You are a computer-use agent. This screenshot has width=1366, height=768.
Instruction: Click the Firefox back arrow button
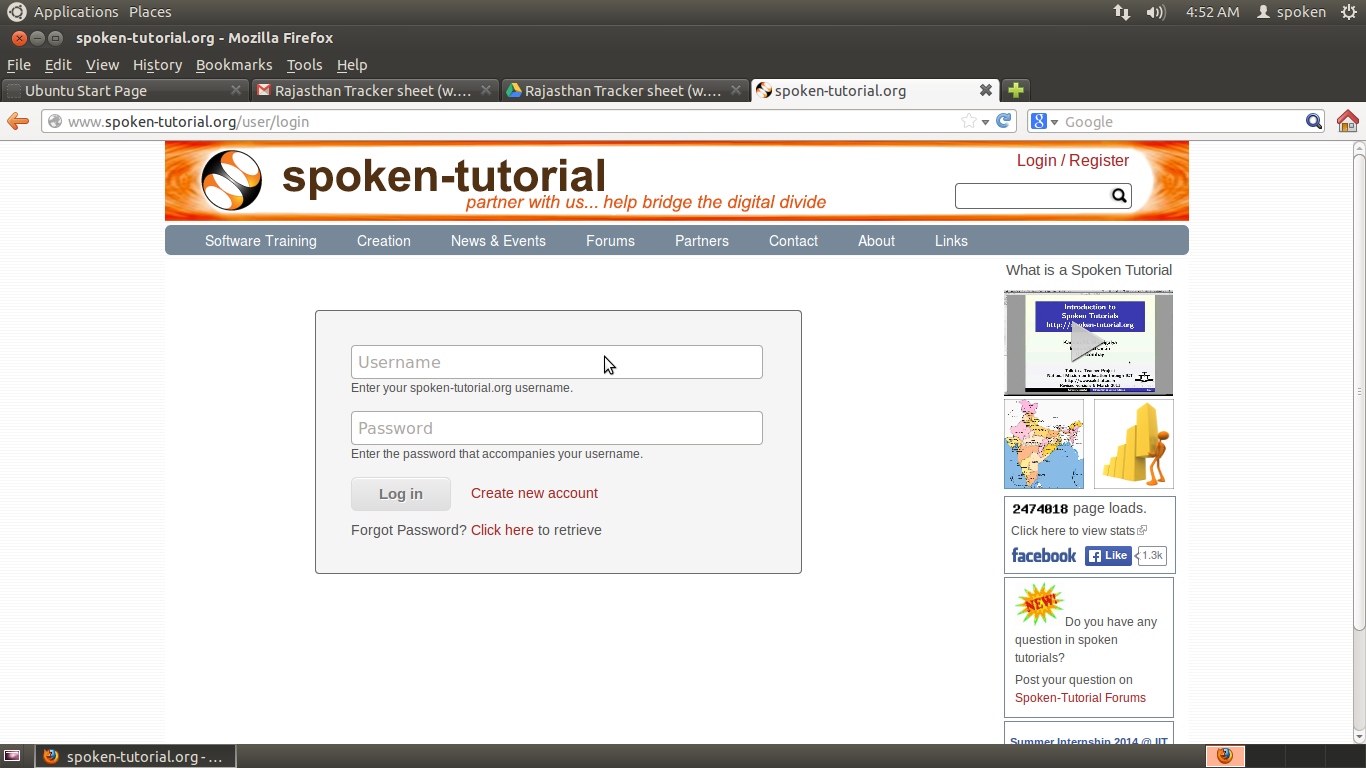tap(18, 122)
